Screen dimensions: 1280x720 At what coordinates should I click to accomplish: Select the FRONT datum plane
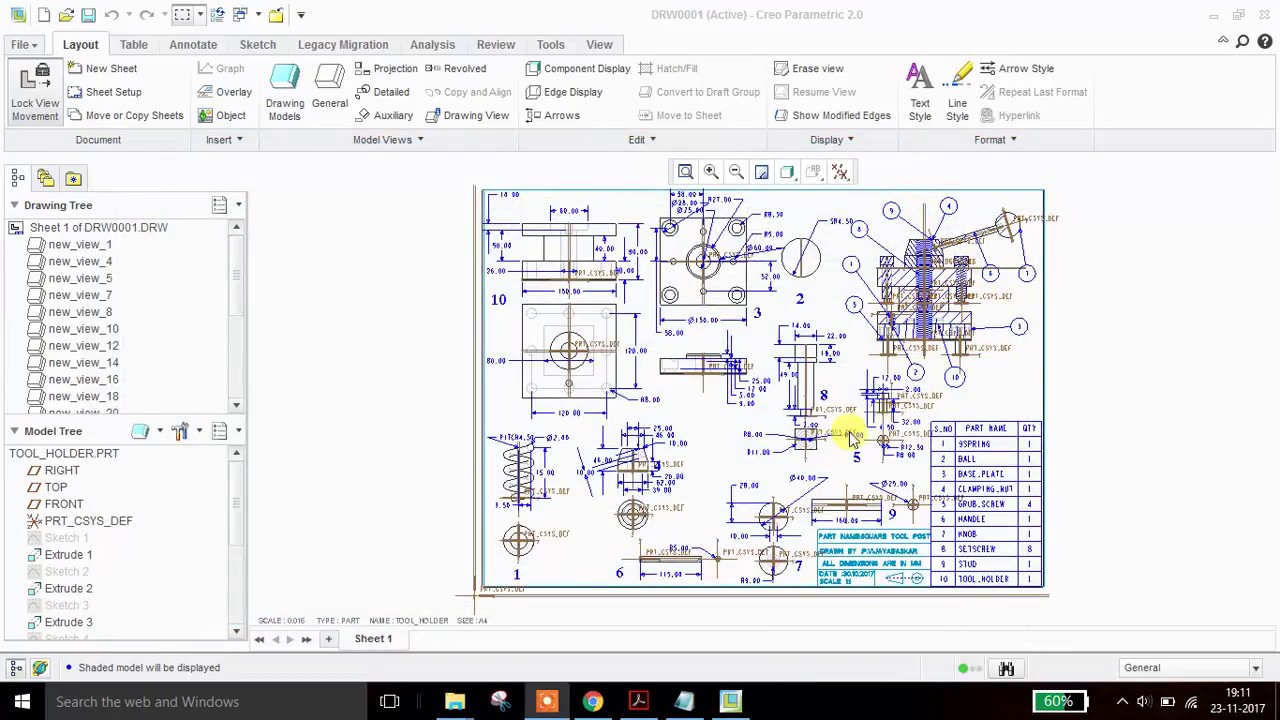63,504
